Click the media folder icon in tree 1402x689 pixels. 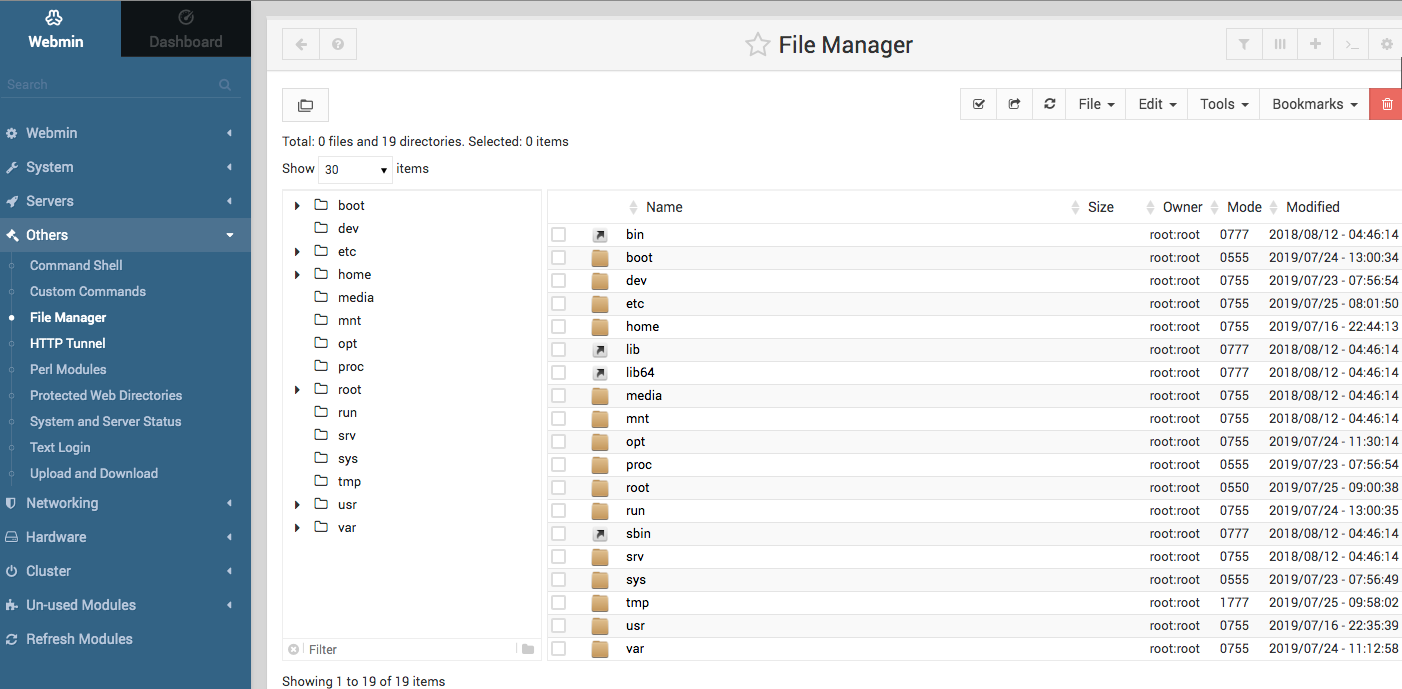321,297
